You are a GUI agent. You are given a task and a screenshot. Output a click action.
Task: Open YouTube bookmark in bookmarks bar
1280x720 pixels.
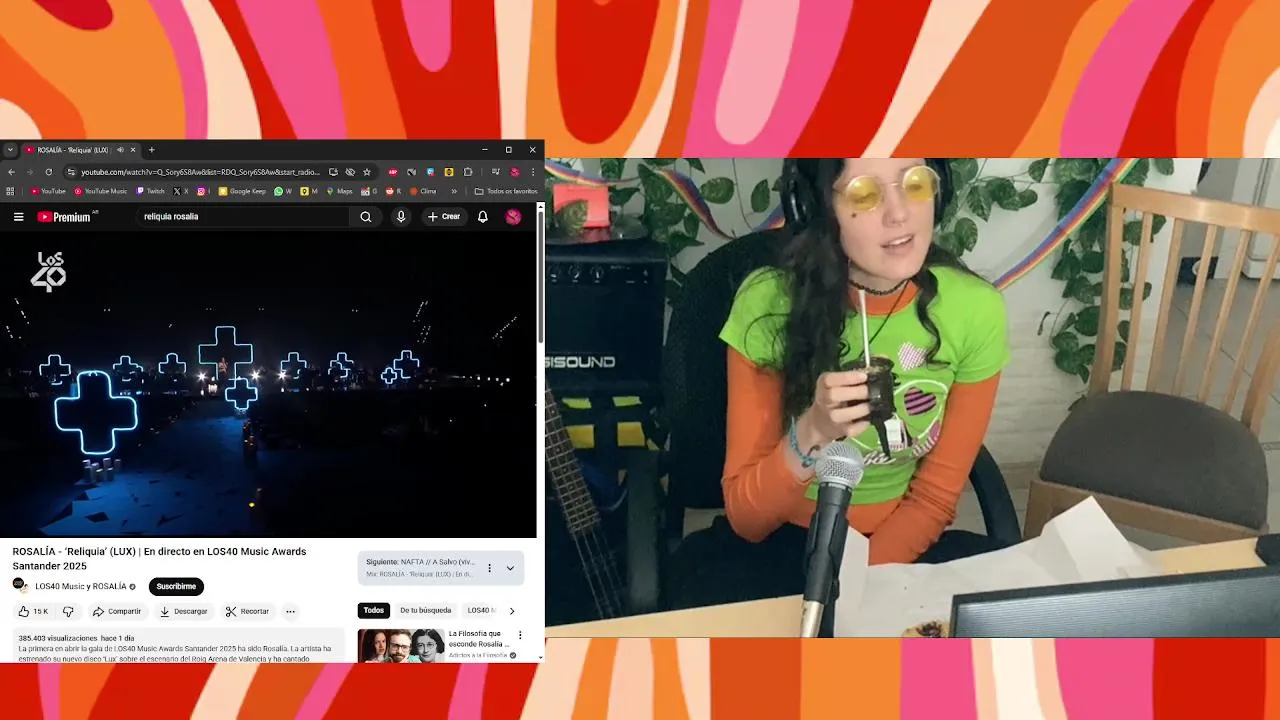[48, 191]
